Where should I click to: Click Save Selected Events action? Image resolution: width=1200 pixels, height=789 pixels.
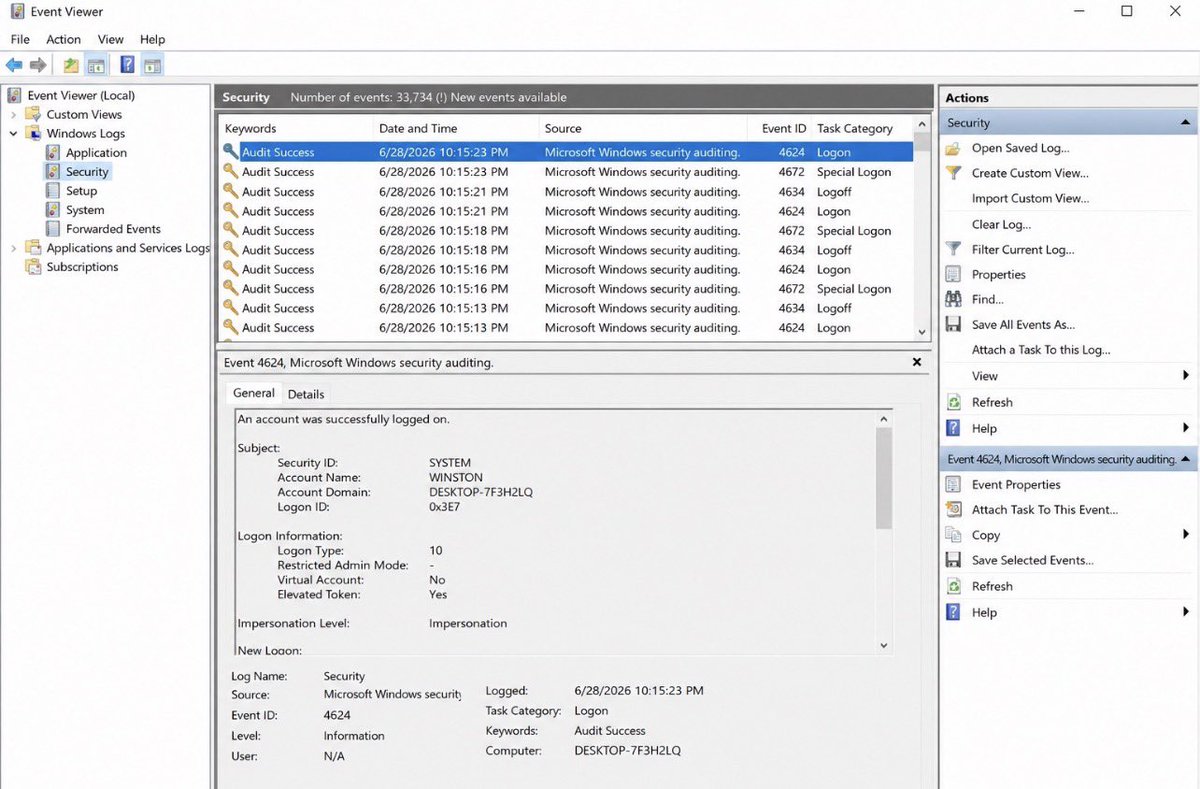click(1032, 560)
